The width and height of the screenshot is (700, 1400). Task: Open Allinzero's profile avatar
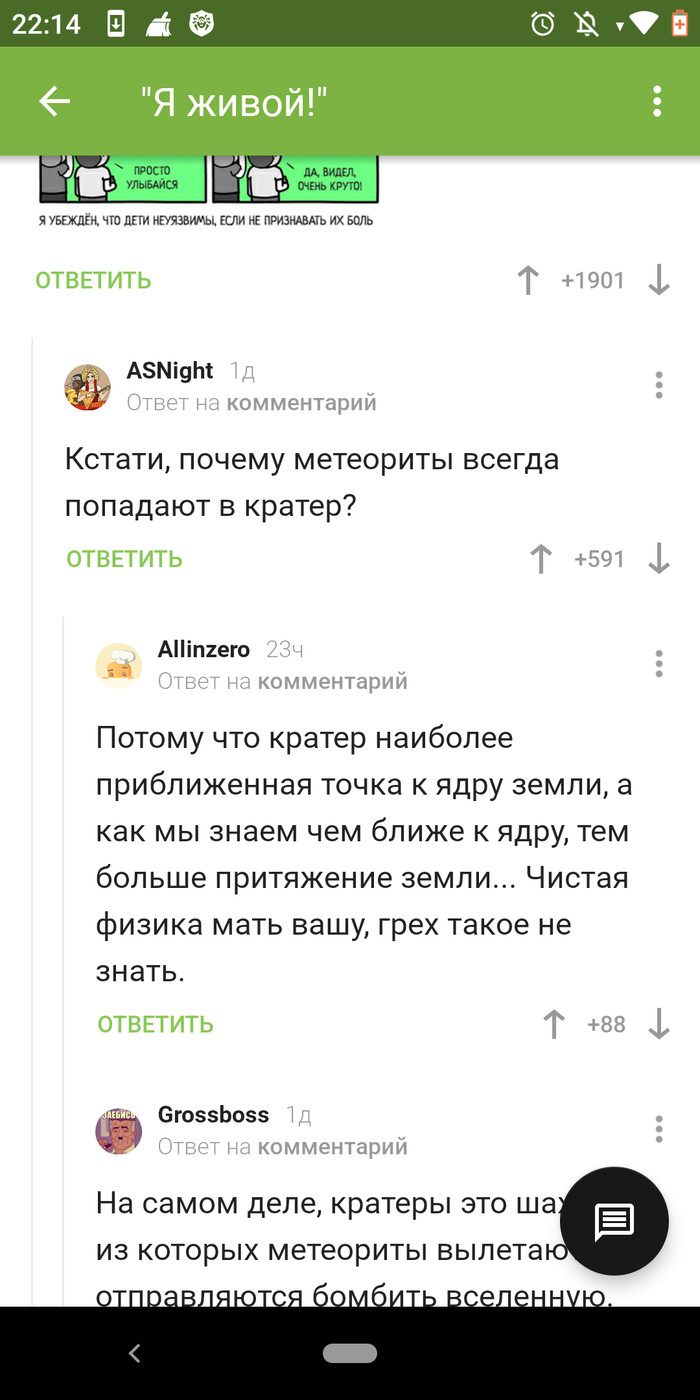[119, 665]
